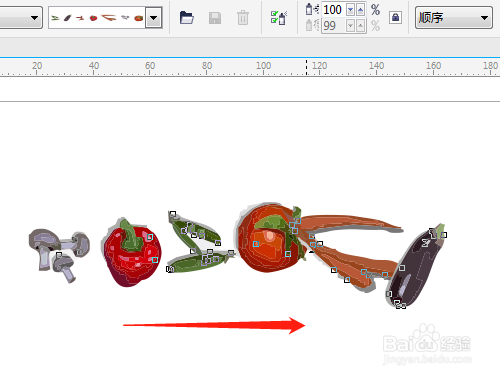This screenshot has width=500, height=377.
Task: Increase the 99 value with the up arrow
Action: (x=360, y=26)
